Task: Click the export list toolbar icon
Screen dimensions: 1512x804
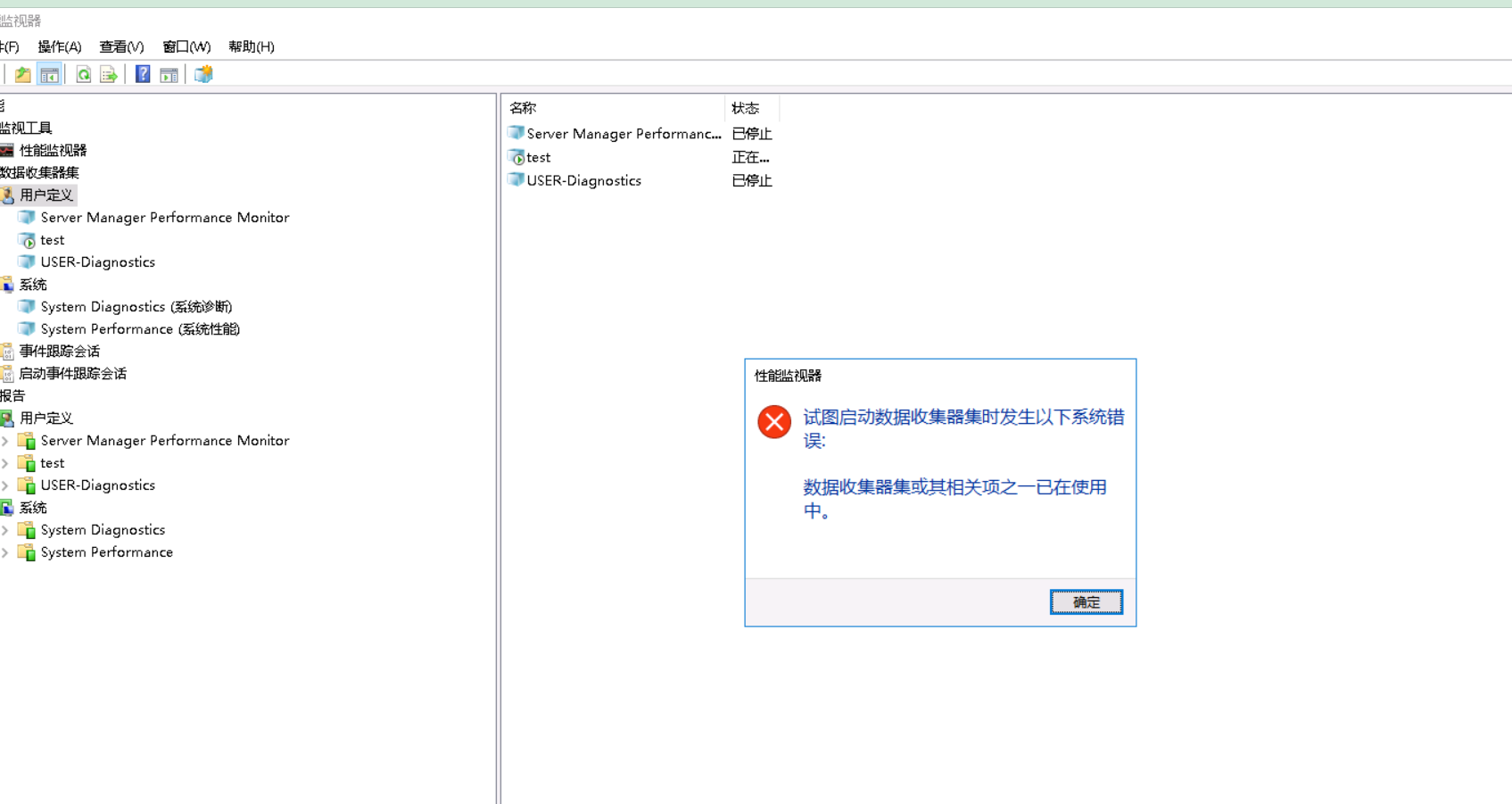Action: [108, 74]
